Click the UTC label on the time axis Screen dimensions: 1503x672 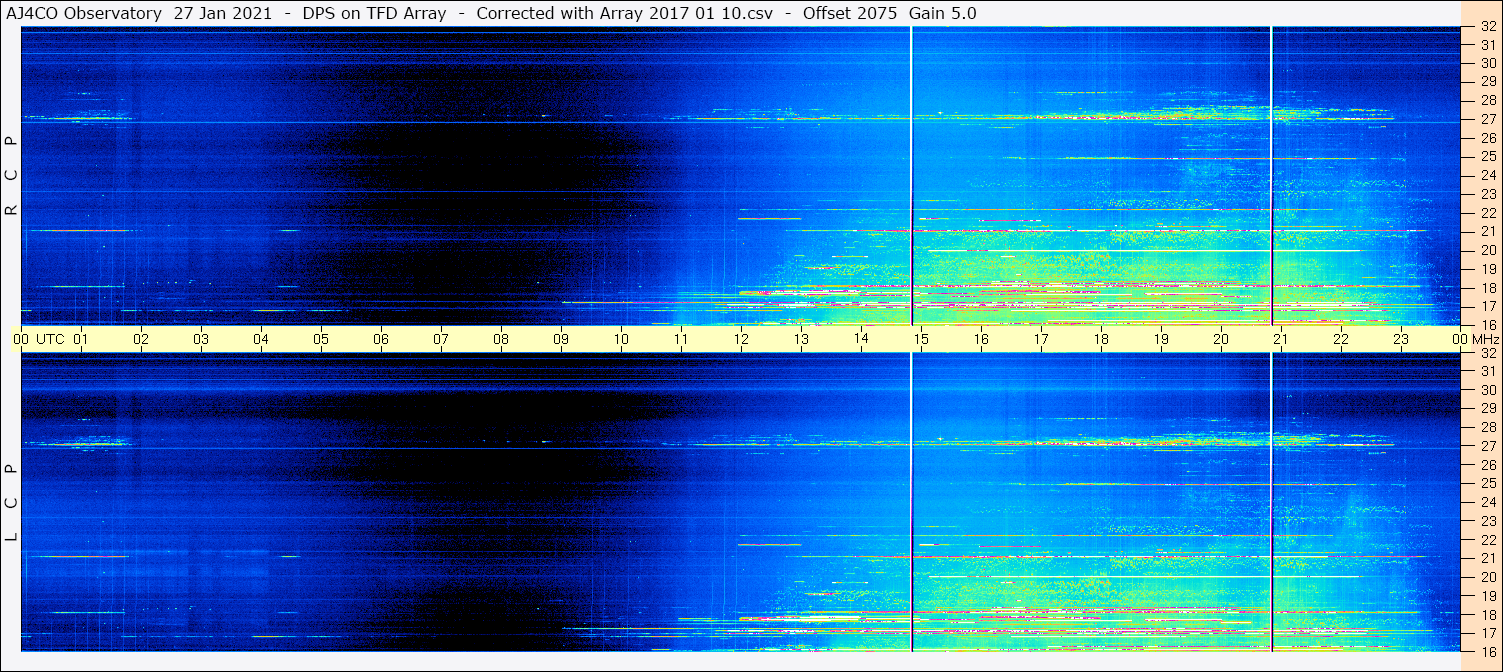[50, 339]
